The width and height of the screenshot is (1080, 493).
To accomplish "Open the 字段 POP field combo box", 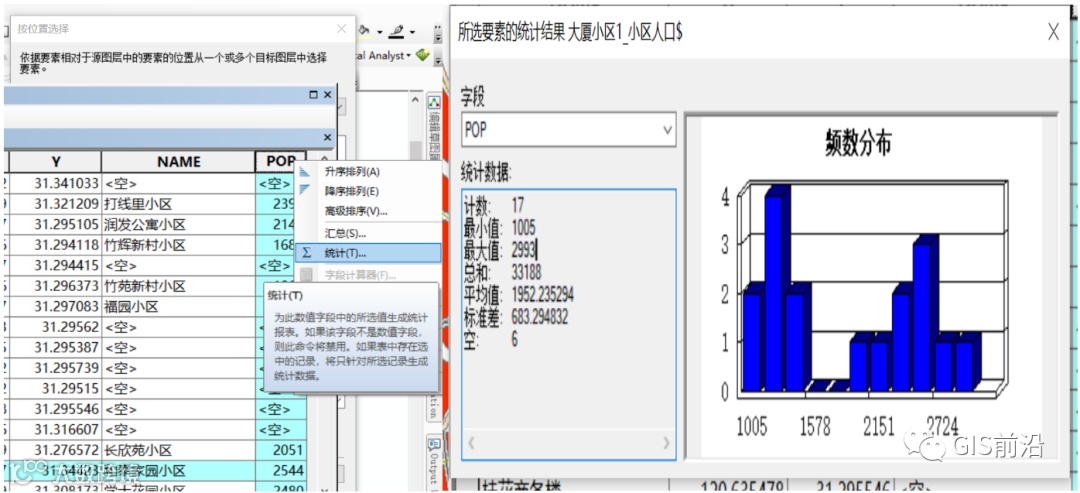I will 568,129.
